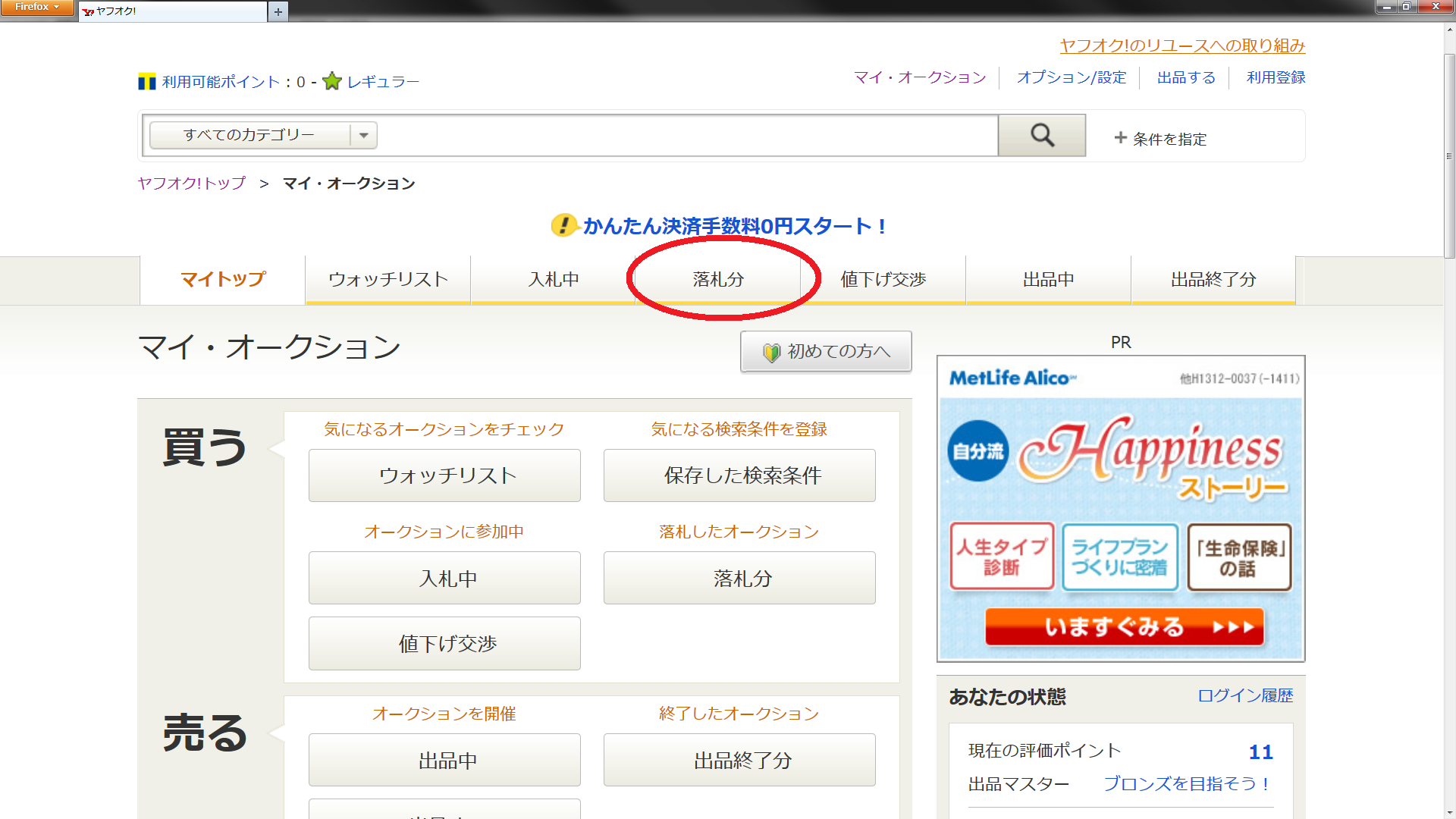Screen dimensions: 1456x819
Task: Click the MetLife Alico logo in ad
Action: coord(1012,378)
